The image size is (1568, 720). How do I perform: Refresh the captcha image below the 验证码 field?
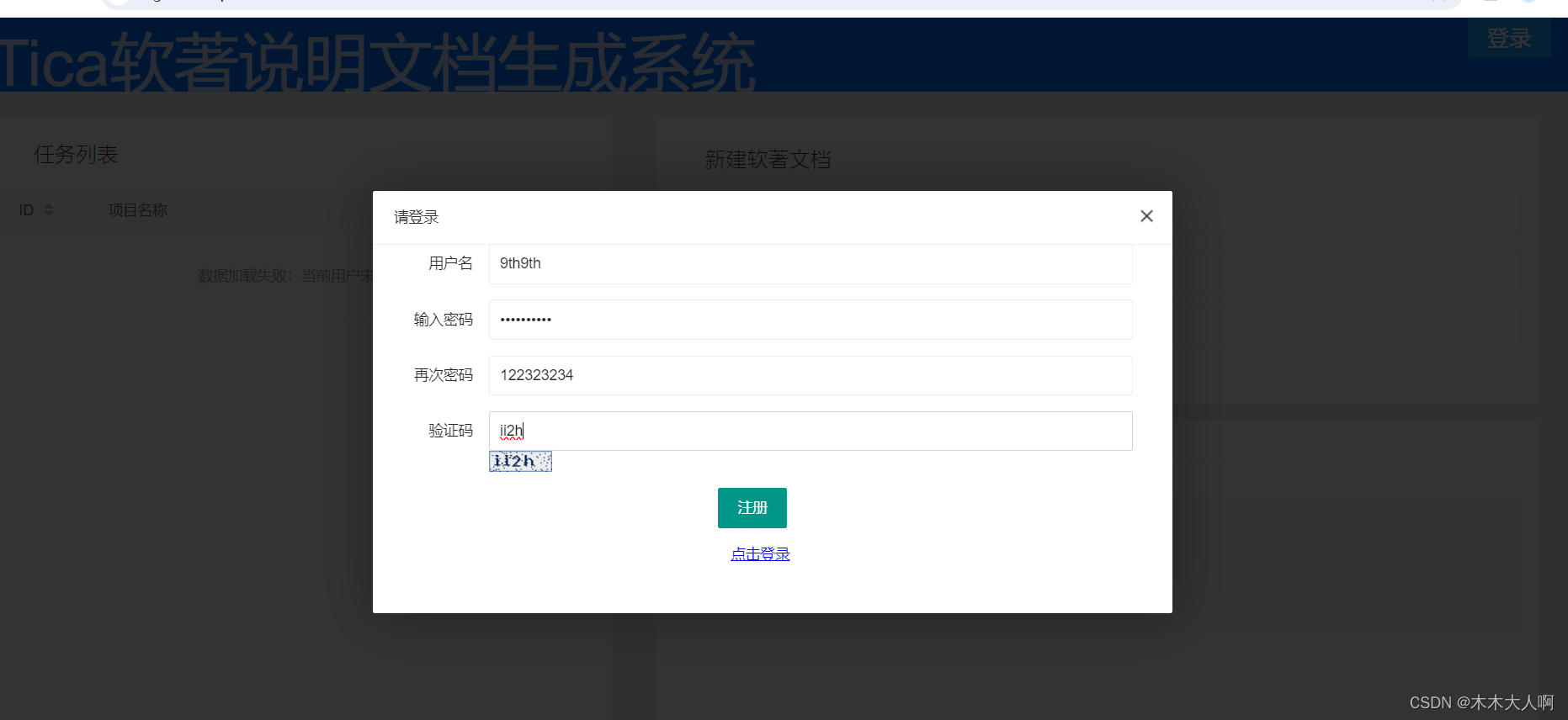(x=520, y=461)
